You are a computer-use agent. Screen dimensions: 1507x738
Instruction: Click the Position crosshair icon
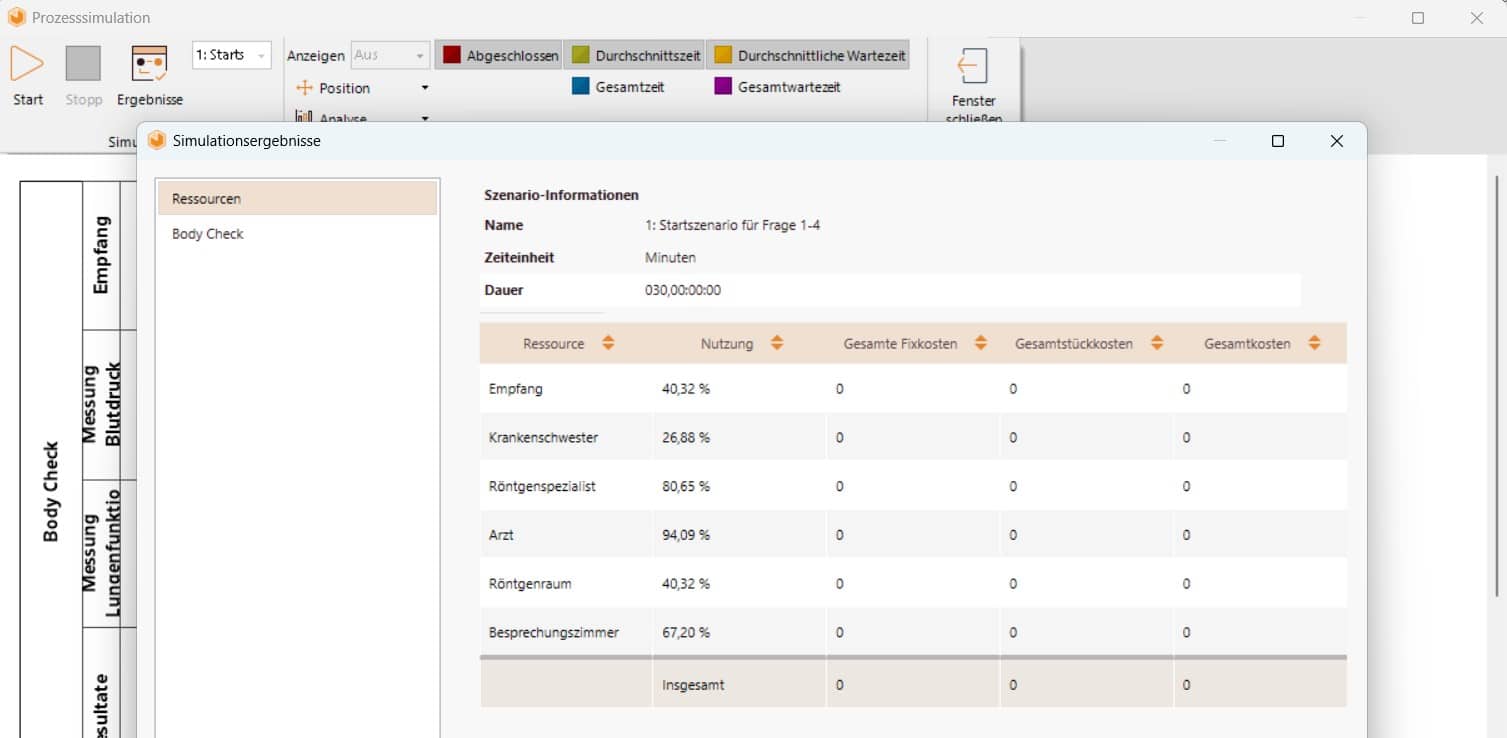point(306,88)
